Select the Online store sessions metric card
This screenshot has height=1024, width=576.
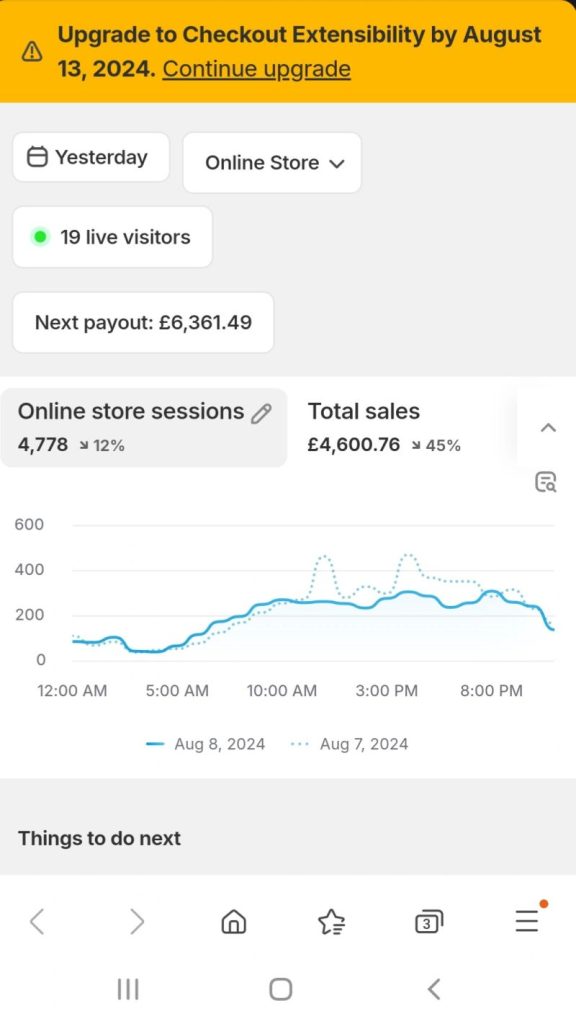click(144, 428)
